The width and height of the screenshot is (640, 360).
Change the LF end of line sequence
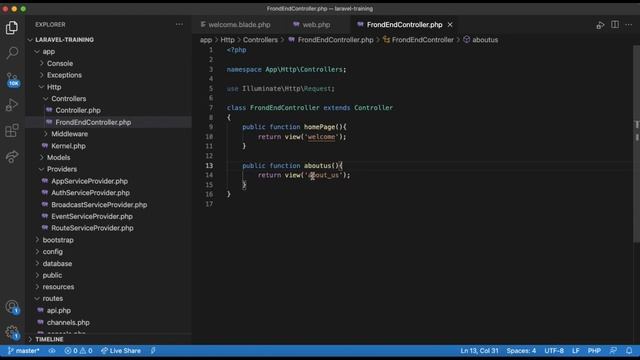pos(576,351)
